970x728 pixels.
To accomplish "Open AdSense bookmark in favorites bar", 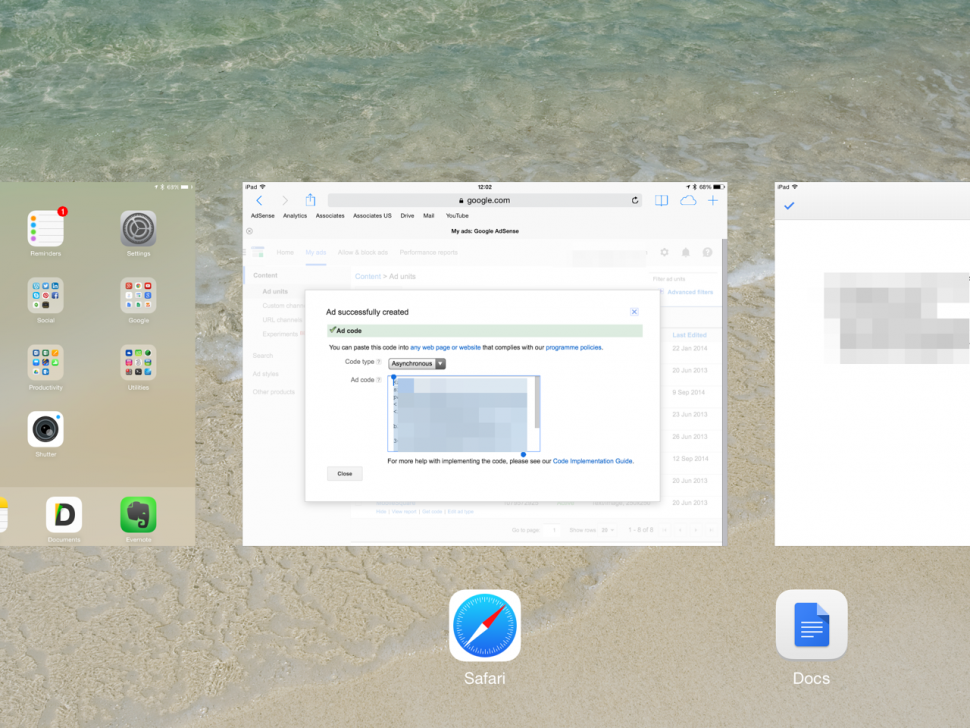I will (262, 216).
